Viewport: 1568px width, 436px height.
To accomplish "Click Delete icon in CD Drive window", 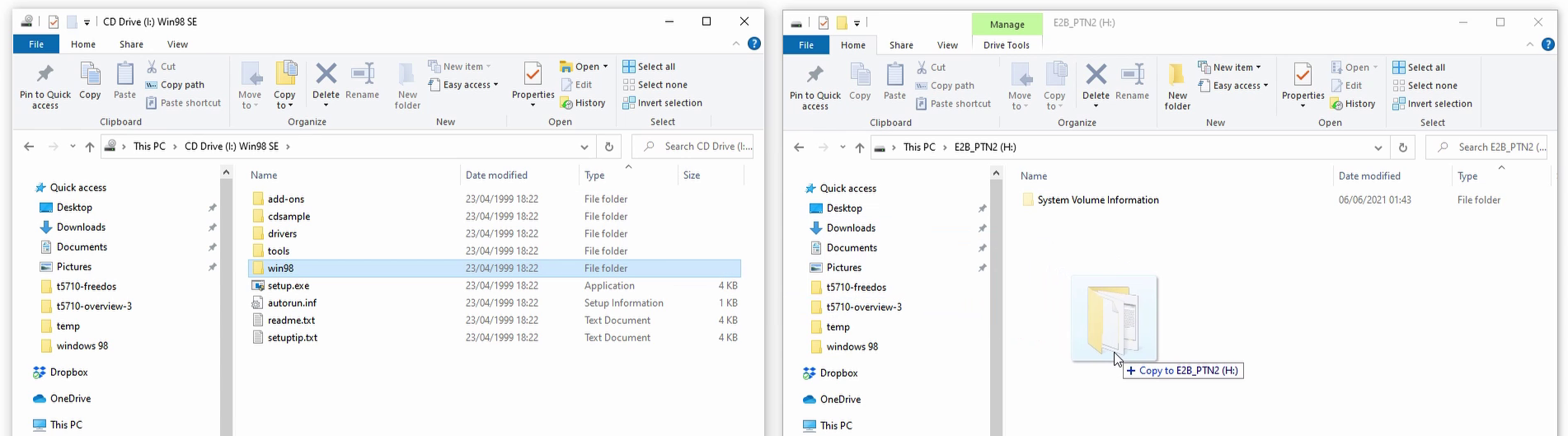I will [x=326, y=75].
